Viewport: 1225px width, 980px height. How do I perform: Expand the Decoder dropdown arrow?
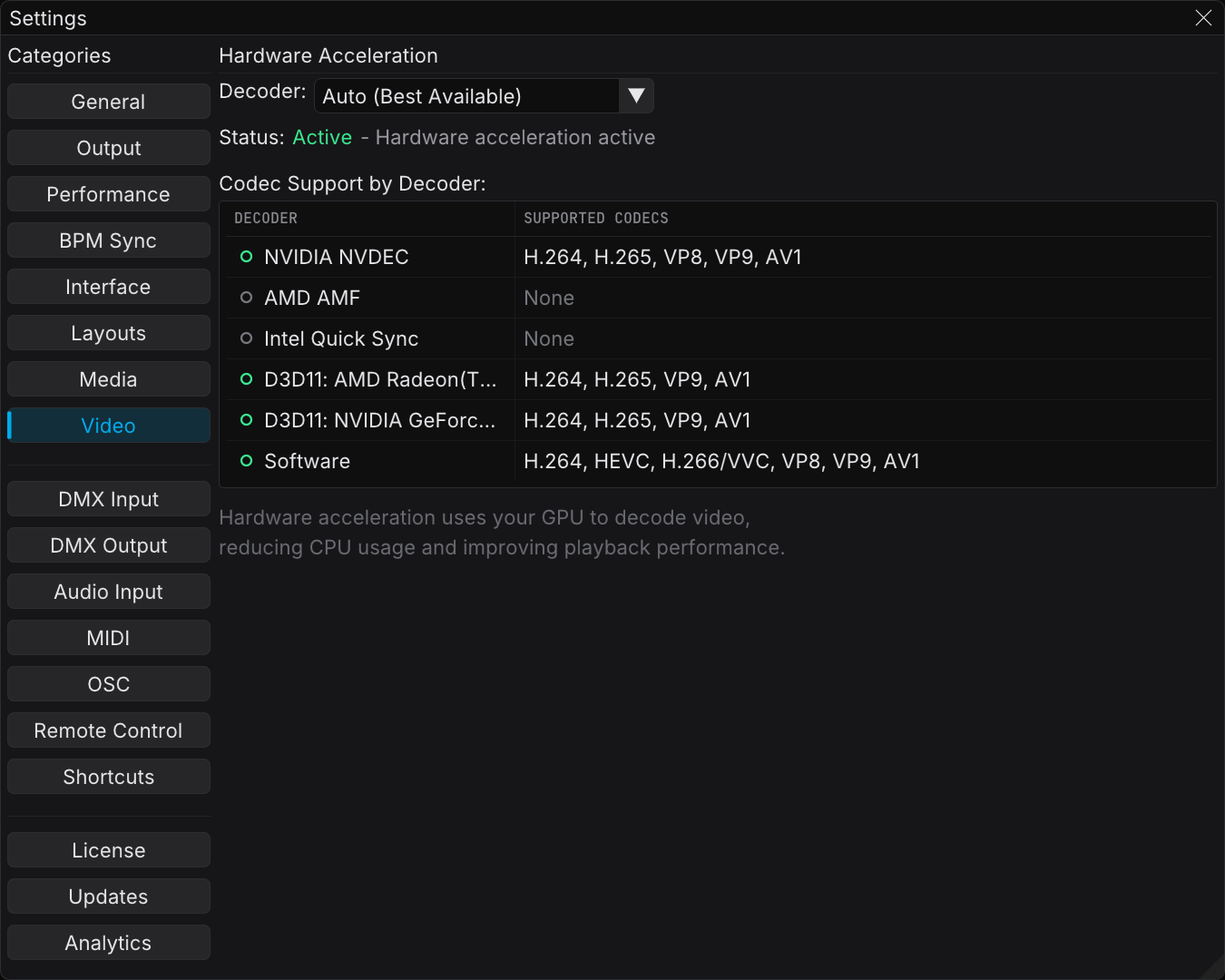point(636,96)
